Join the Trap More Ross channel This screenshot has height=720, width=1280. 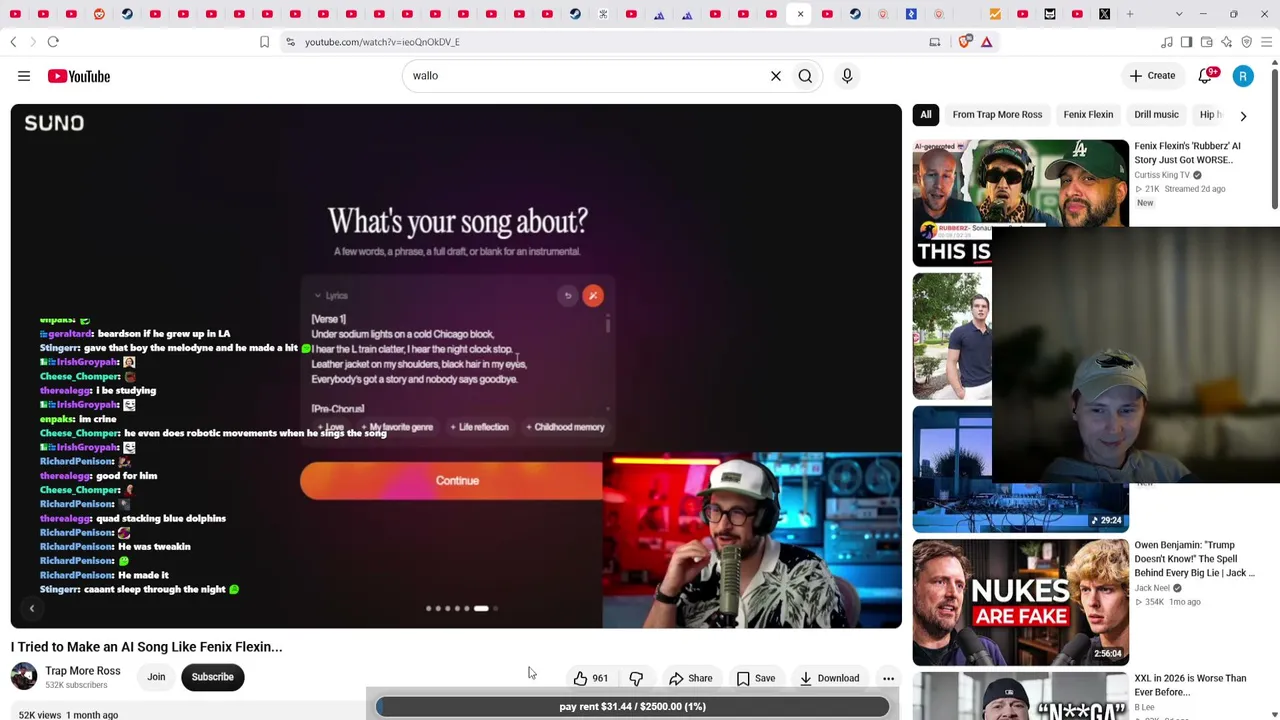point(156,677)
